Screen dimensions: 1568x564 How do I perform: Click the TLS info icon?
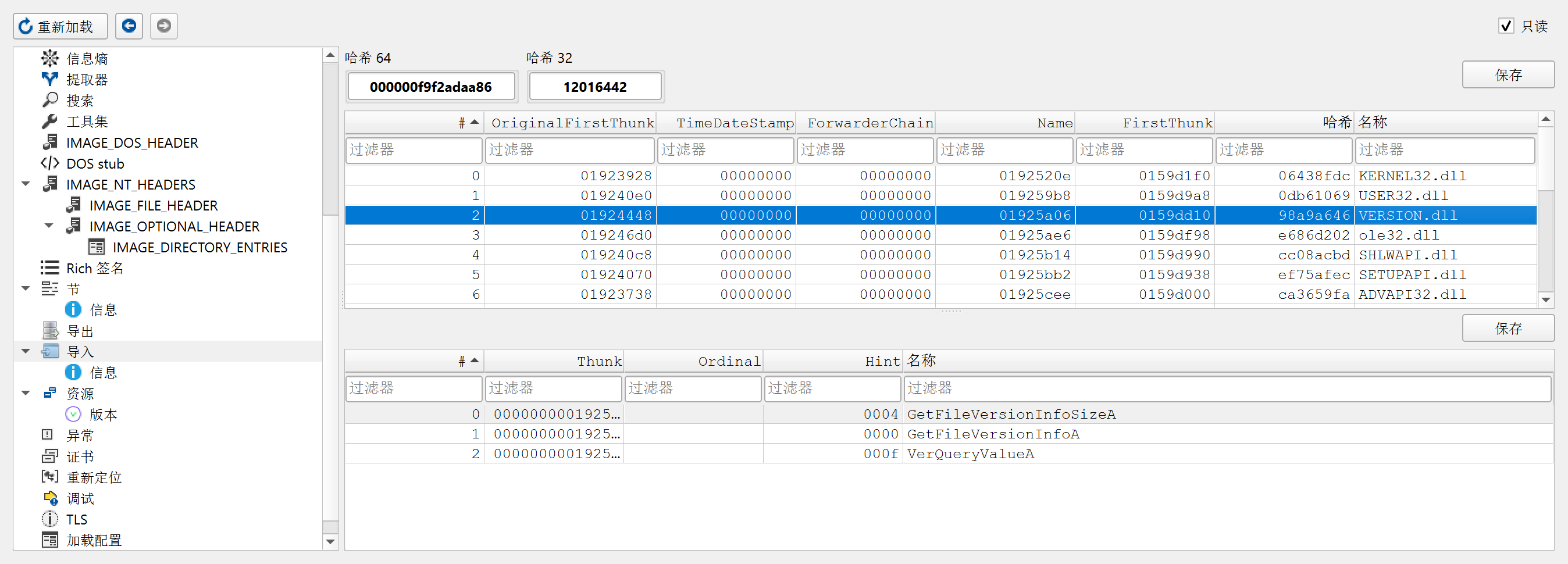(49, 519)
